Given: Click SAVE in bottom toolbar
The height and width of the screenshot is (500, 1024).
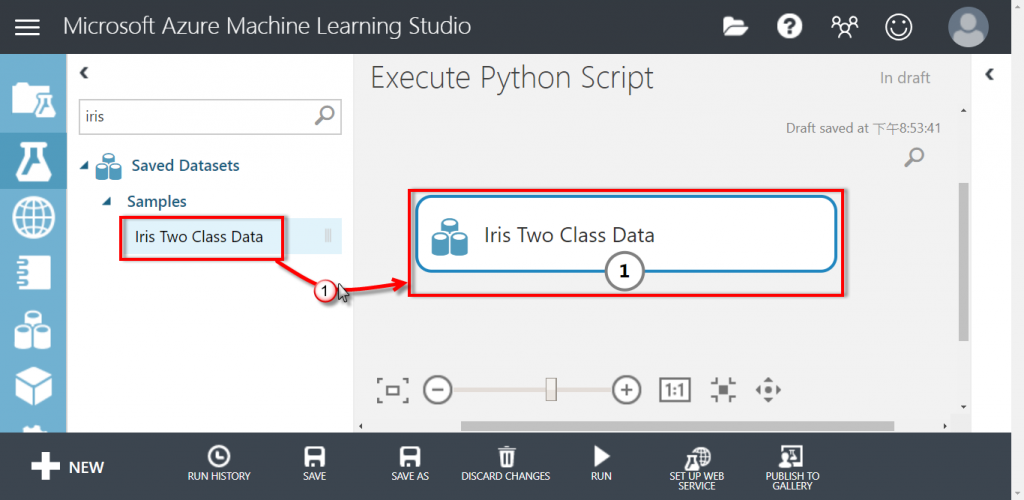Looking at the screenshot, I should click(x=314, y=464).
